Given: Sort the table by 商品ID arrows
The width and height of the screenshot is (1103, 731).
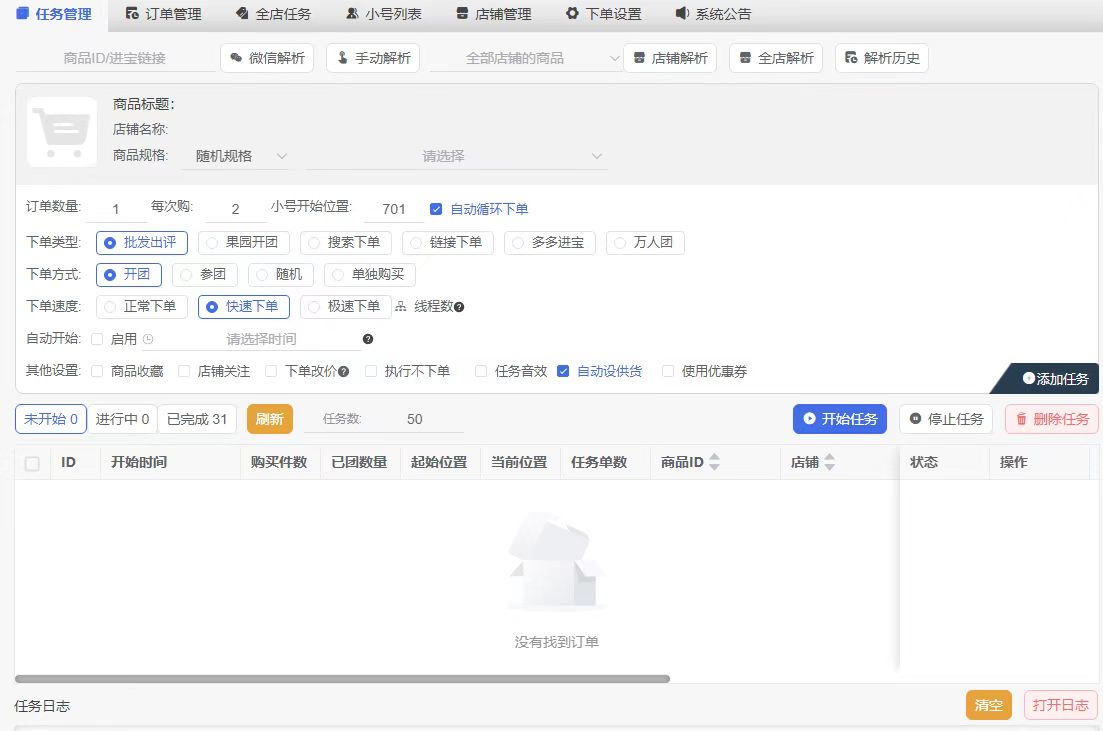Looking at the screenshot, I should coord(715,462).
